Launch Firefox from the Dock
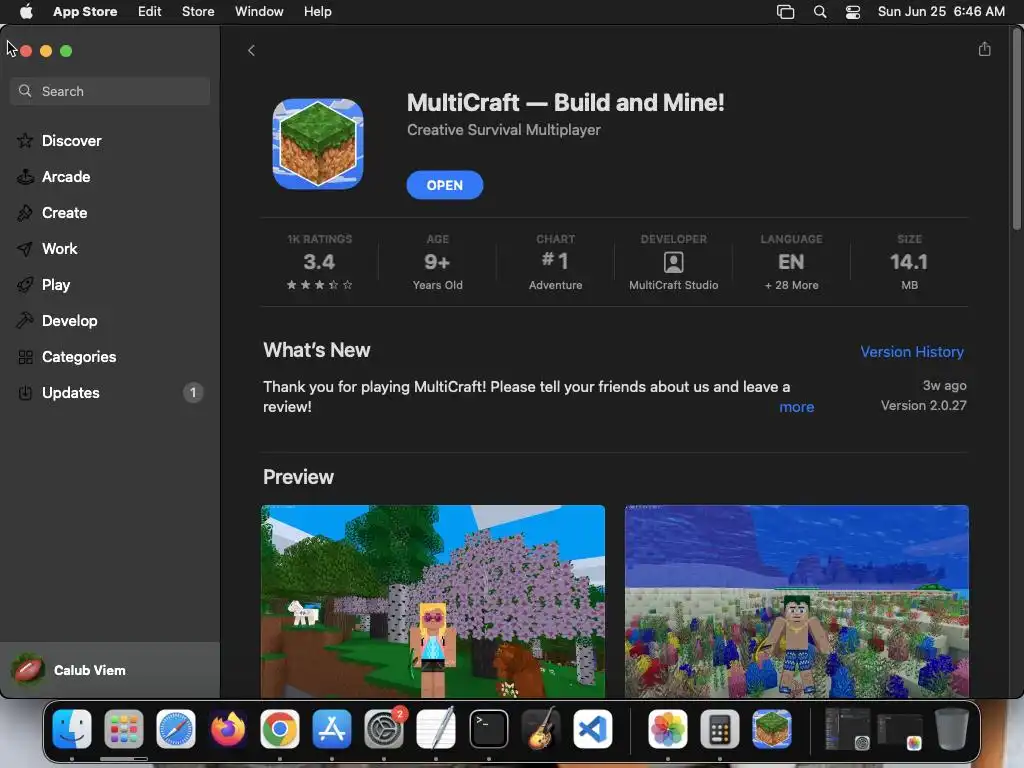 228,728
